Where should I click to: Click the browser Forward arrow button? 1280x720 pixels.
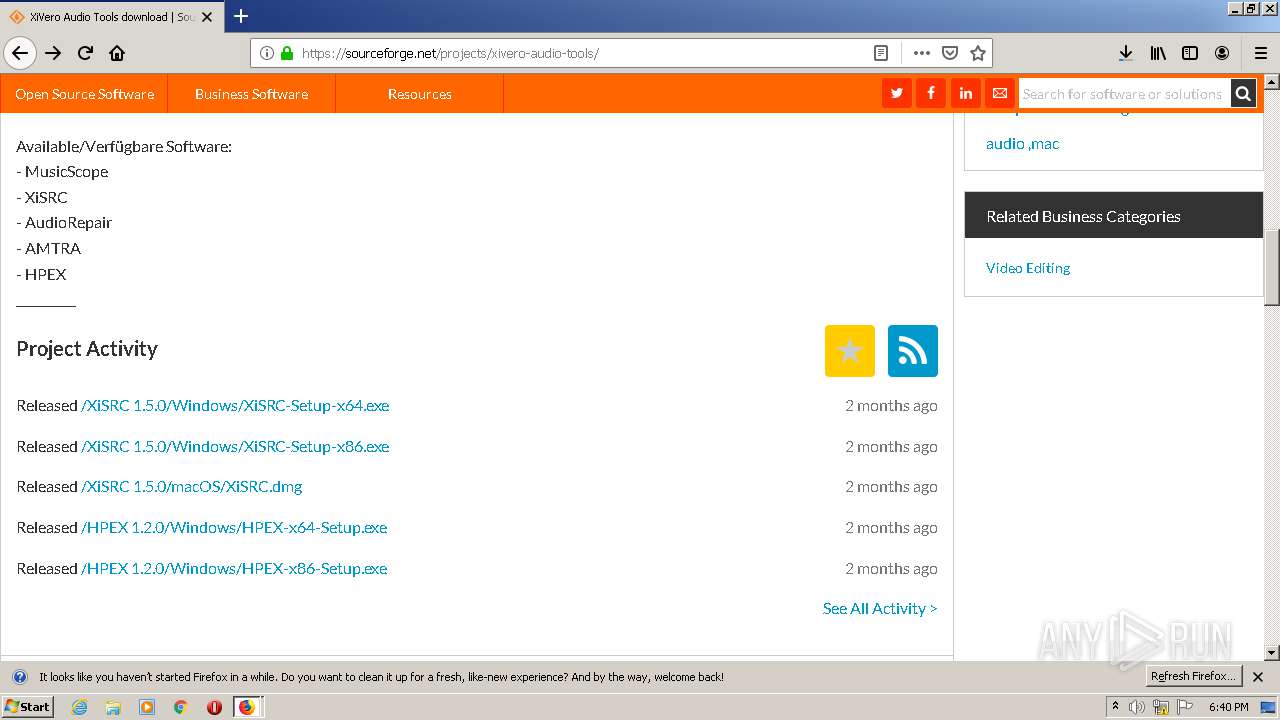coord(53,53)
